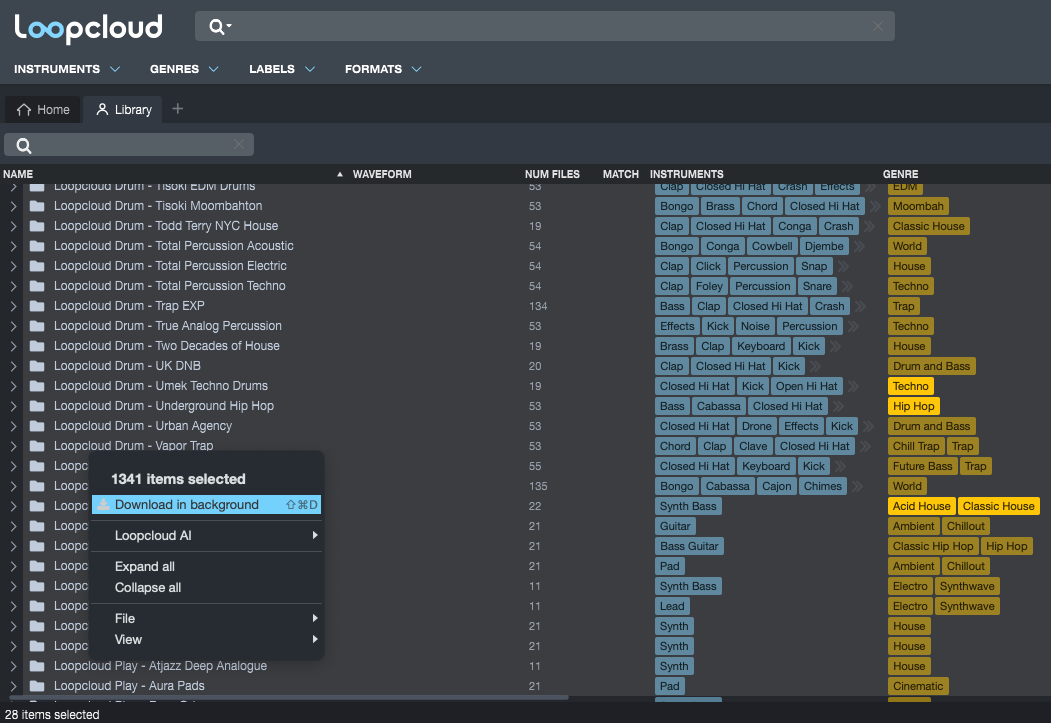Click the folder icon for Aura Pads
The height and width of the screenshot is (723, 1051).
pos(38,685)
